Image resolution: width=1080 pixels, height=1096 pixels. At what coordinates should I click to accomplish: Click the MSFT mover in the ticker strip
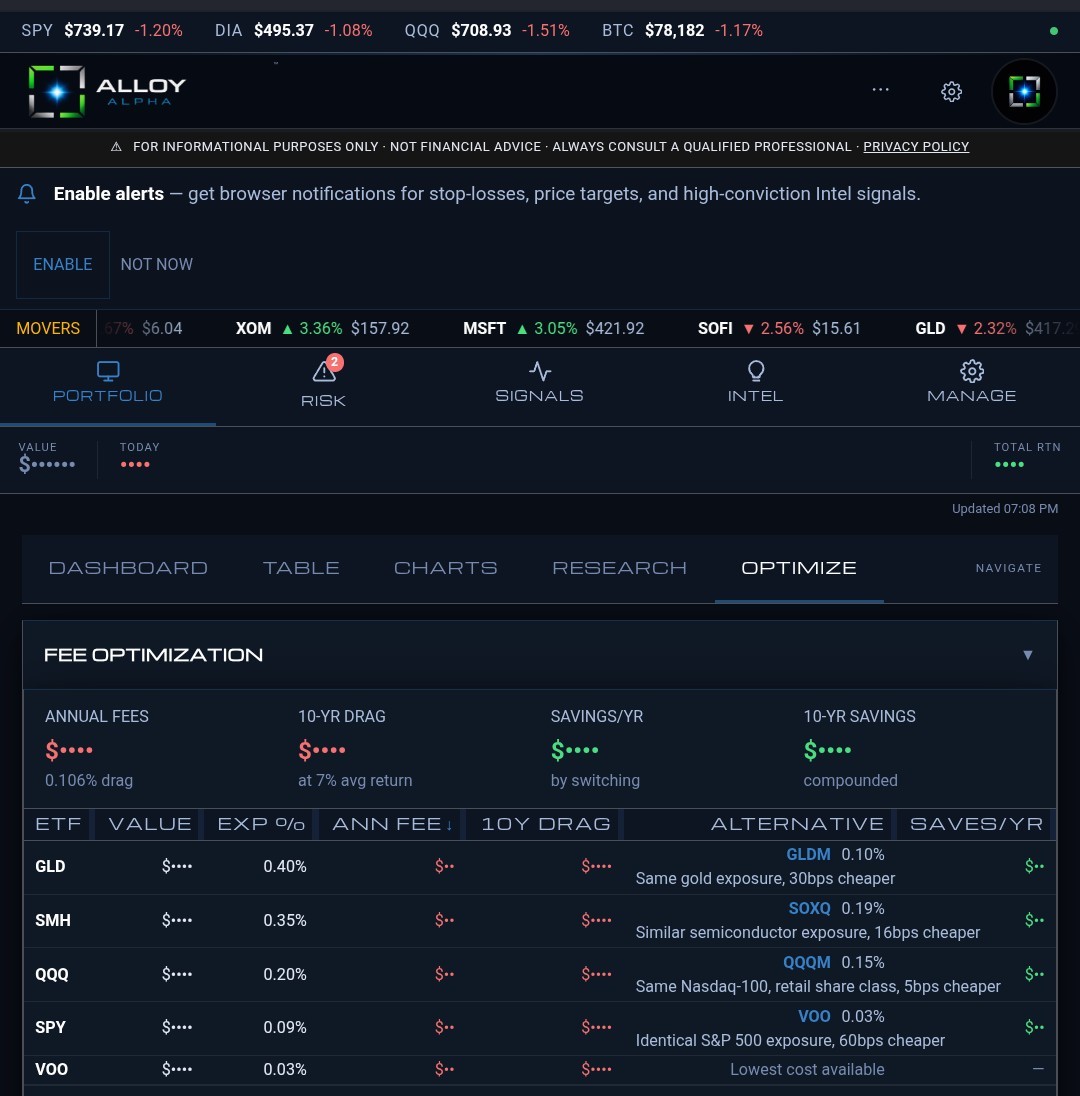[x=553, y=329]
